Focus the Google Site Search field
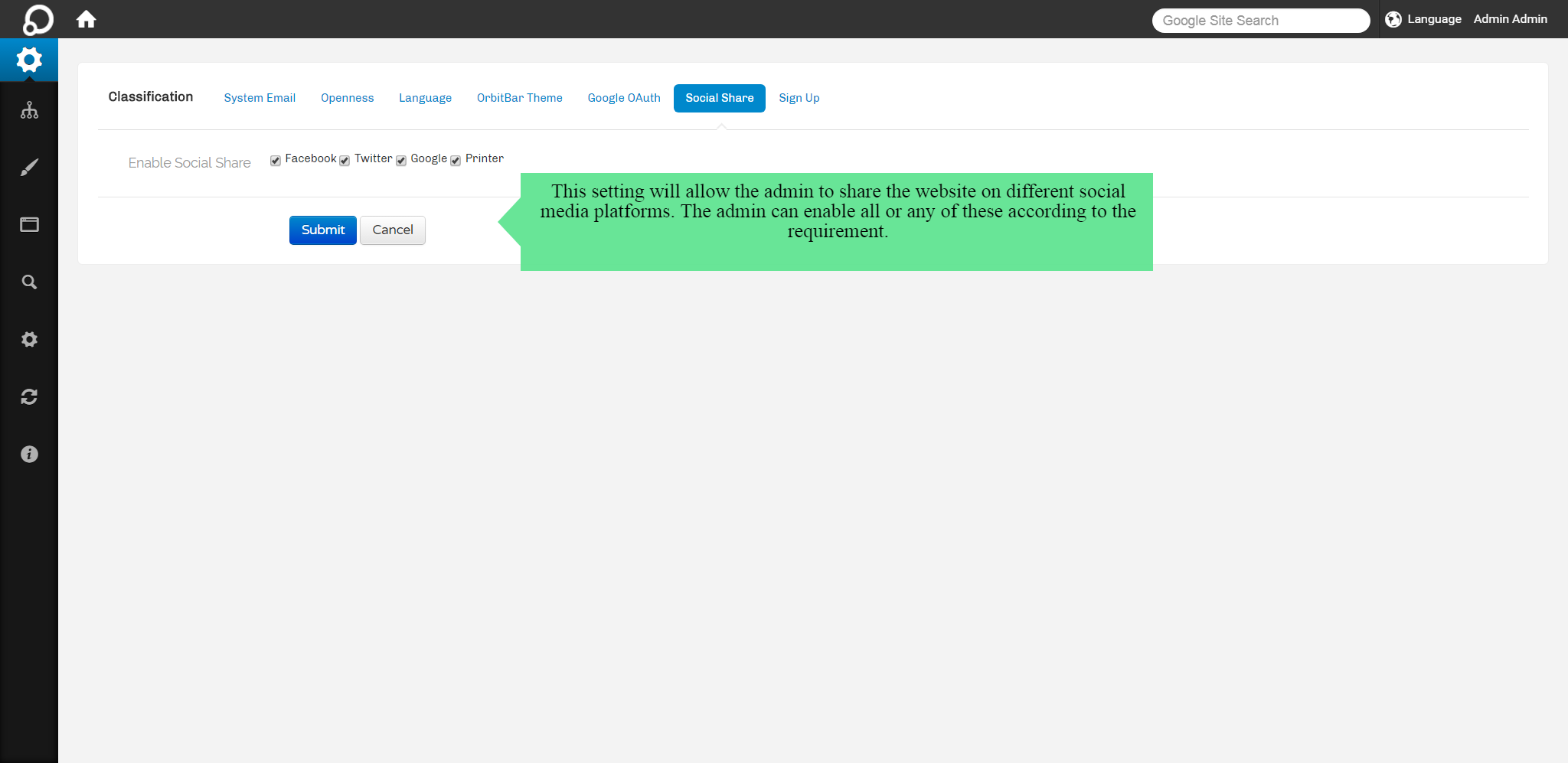Screen dimensions: 1568x763 (1260, 21)
